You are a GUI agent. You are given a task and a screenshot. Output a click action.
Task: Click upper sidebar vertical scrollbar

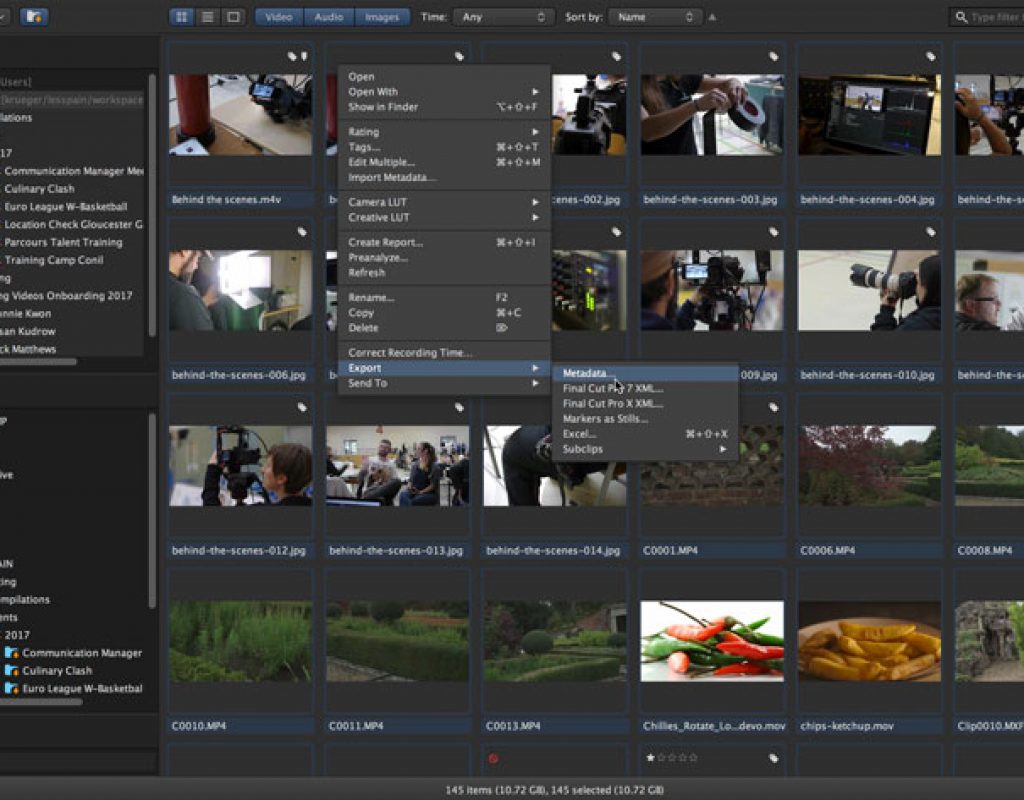click(152, 206)
